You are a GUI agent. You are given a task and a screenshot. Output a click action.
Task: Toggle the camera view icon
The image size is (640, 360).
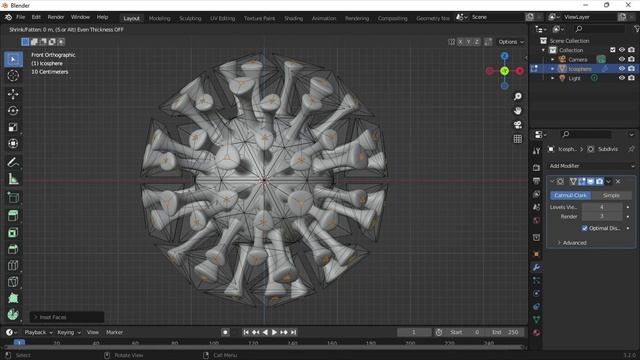point(518,125)
